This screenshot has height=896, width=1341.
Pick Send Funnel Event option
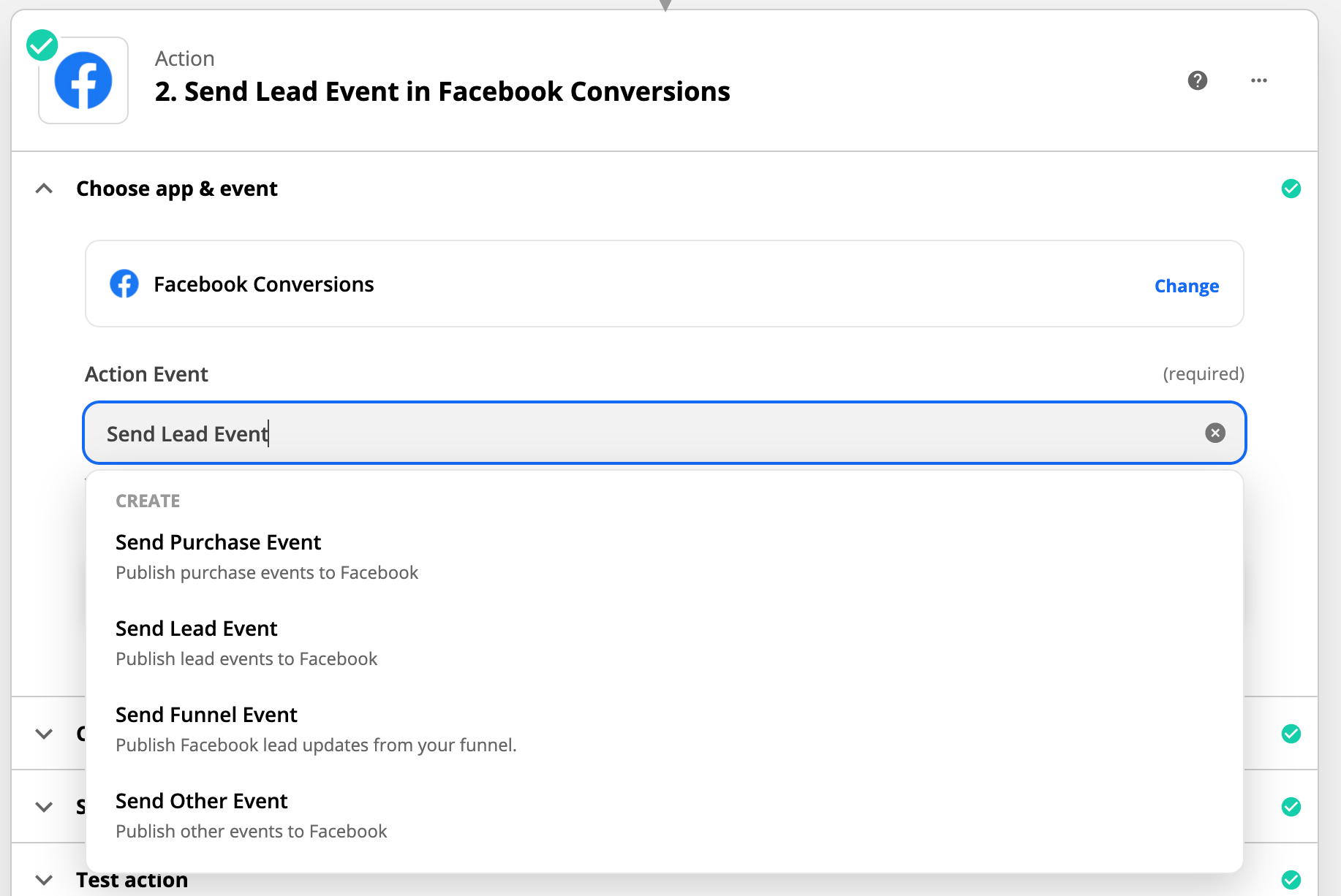[206, 714]
